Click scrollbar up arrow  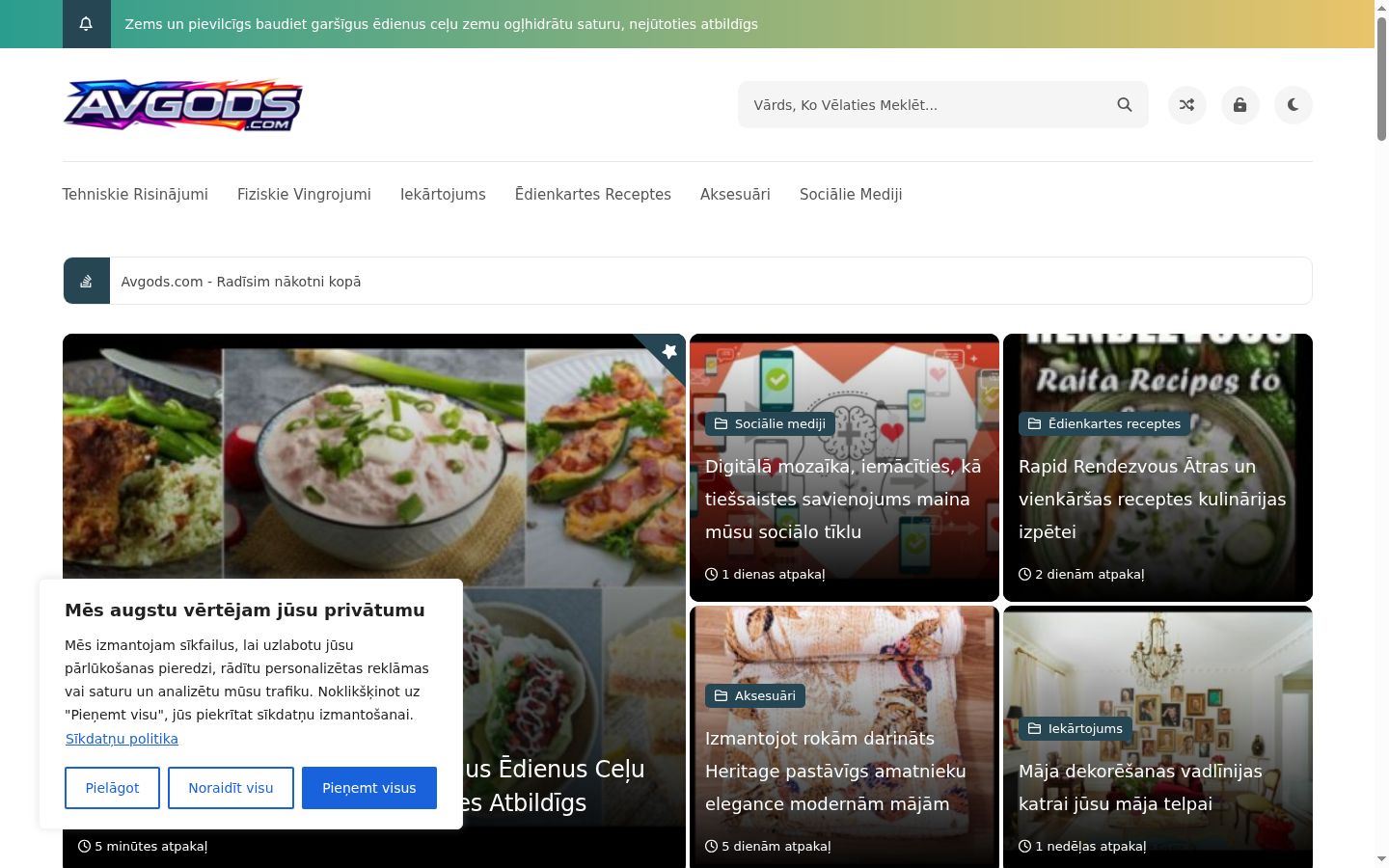(x=1381, y=8)
